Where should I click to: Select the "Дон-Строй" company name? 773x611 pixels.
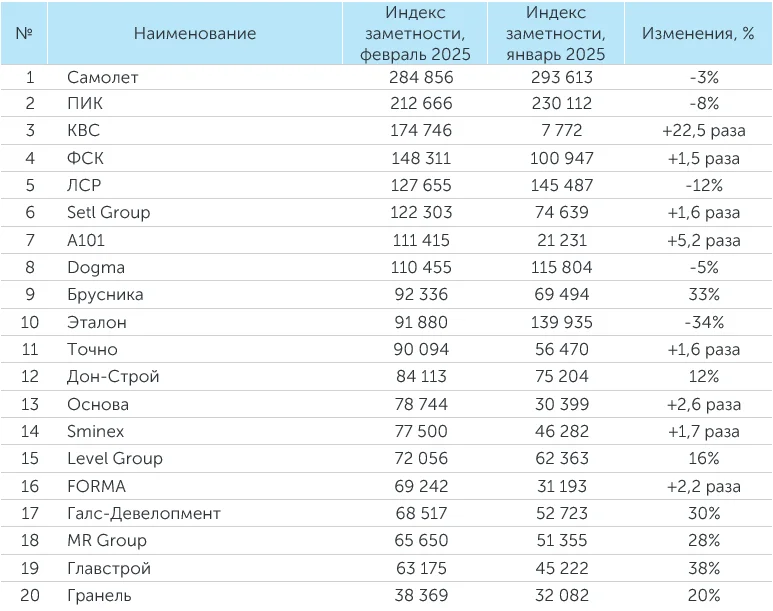pos(113,377)
